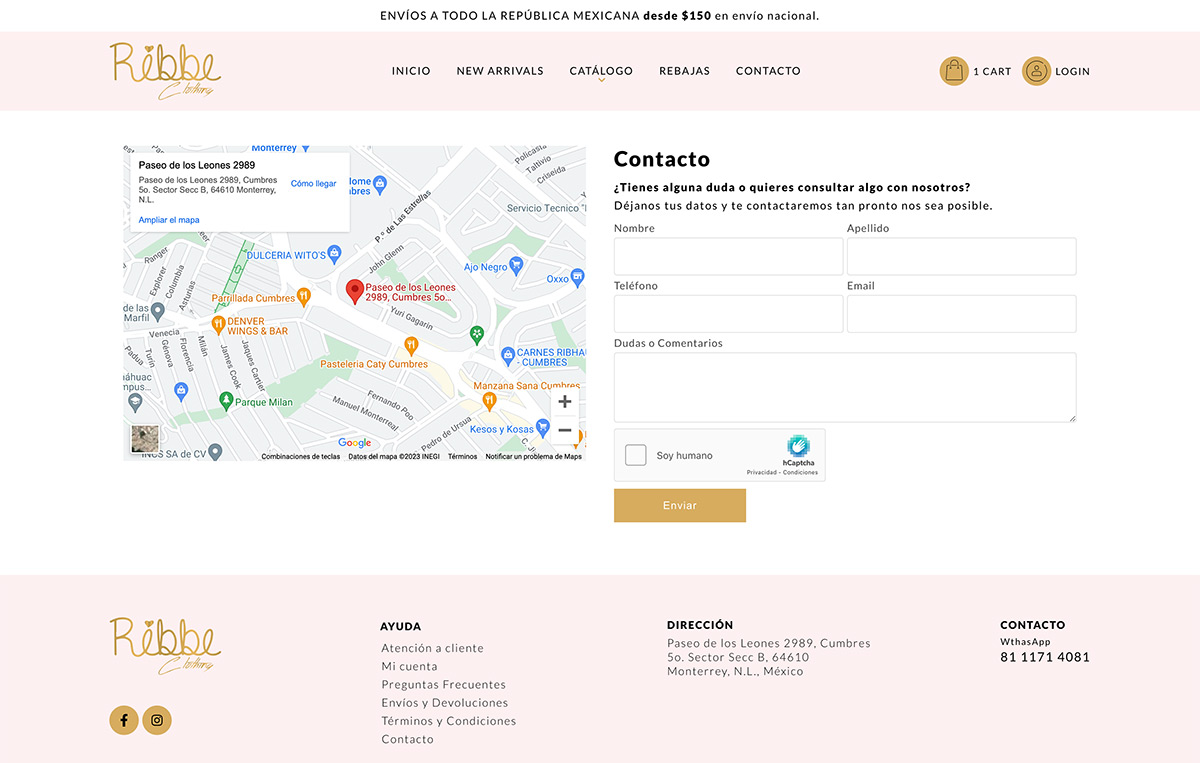Open the Instagram icon in footer
The height and width of the screenshot is (763, 1200).
tap(157, 720)
